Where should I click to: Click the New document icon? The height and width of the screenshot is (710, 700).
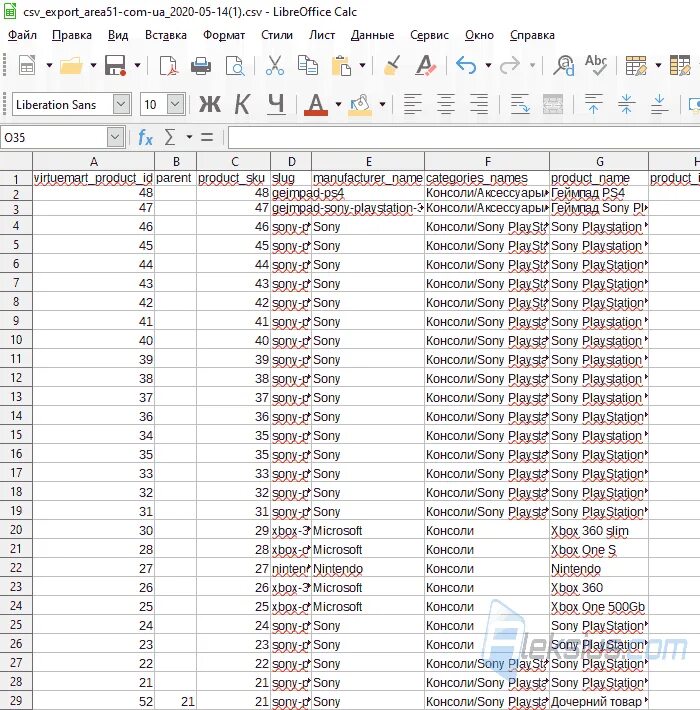(x=27, y=65)
